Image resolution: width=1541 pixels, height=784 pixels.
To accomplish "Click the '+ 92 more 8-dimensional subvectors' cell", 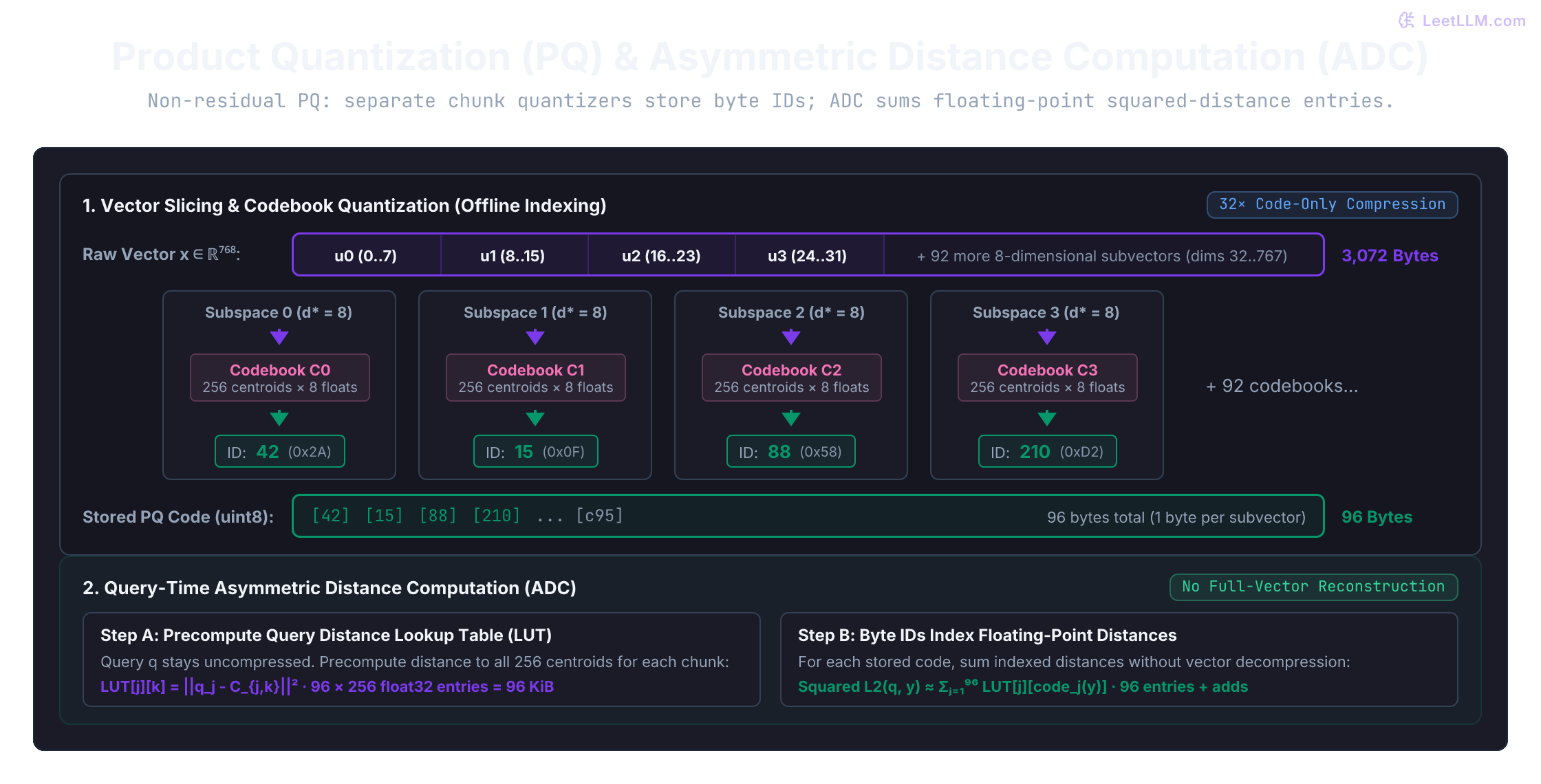I will [1102, 255].
